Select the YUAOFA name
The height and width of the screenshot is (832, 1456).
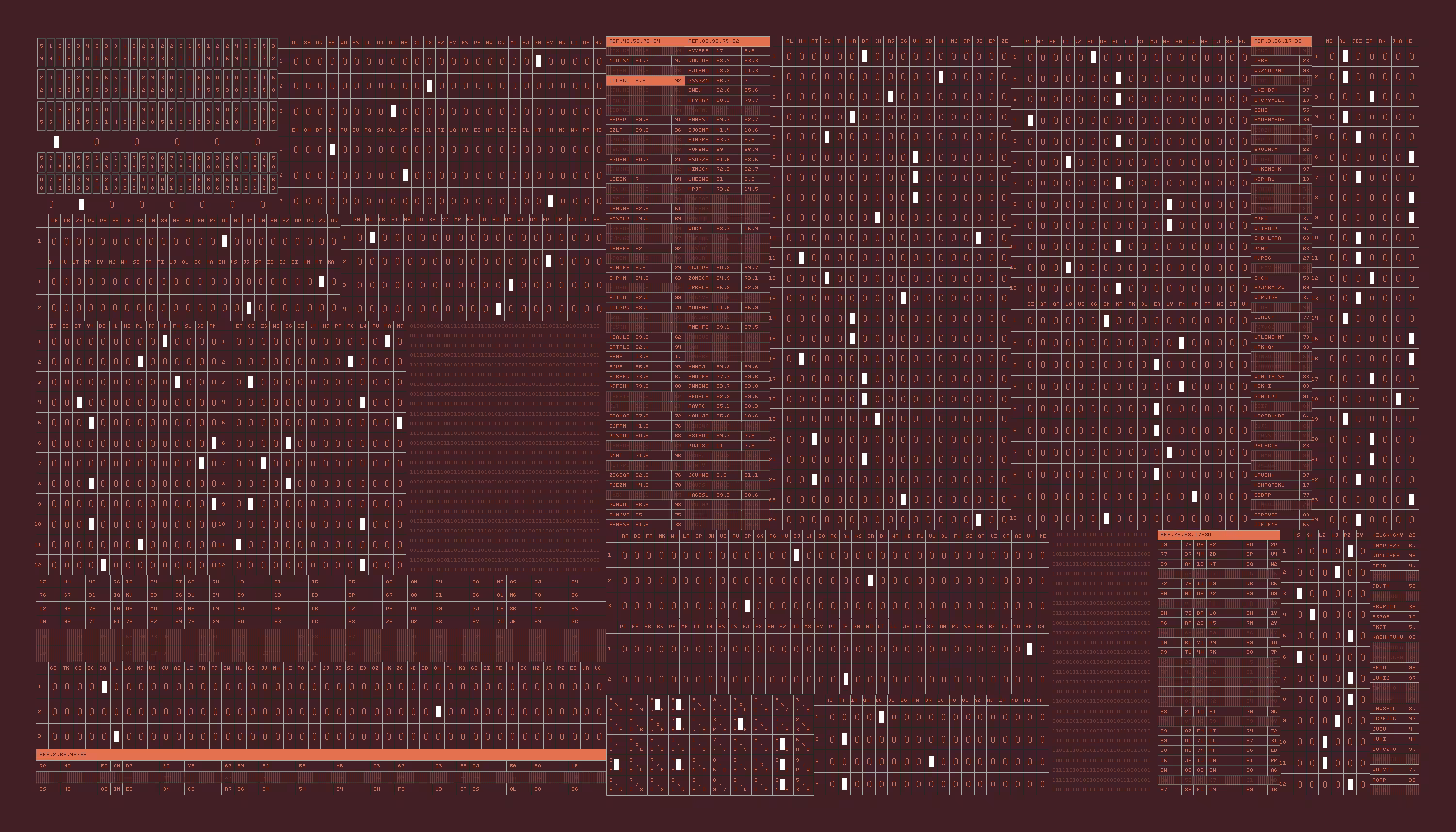coord(619,268)
